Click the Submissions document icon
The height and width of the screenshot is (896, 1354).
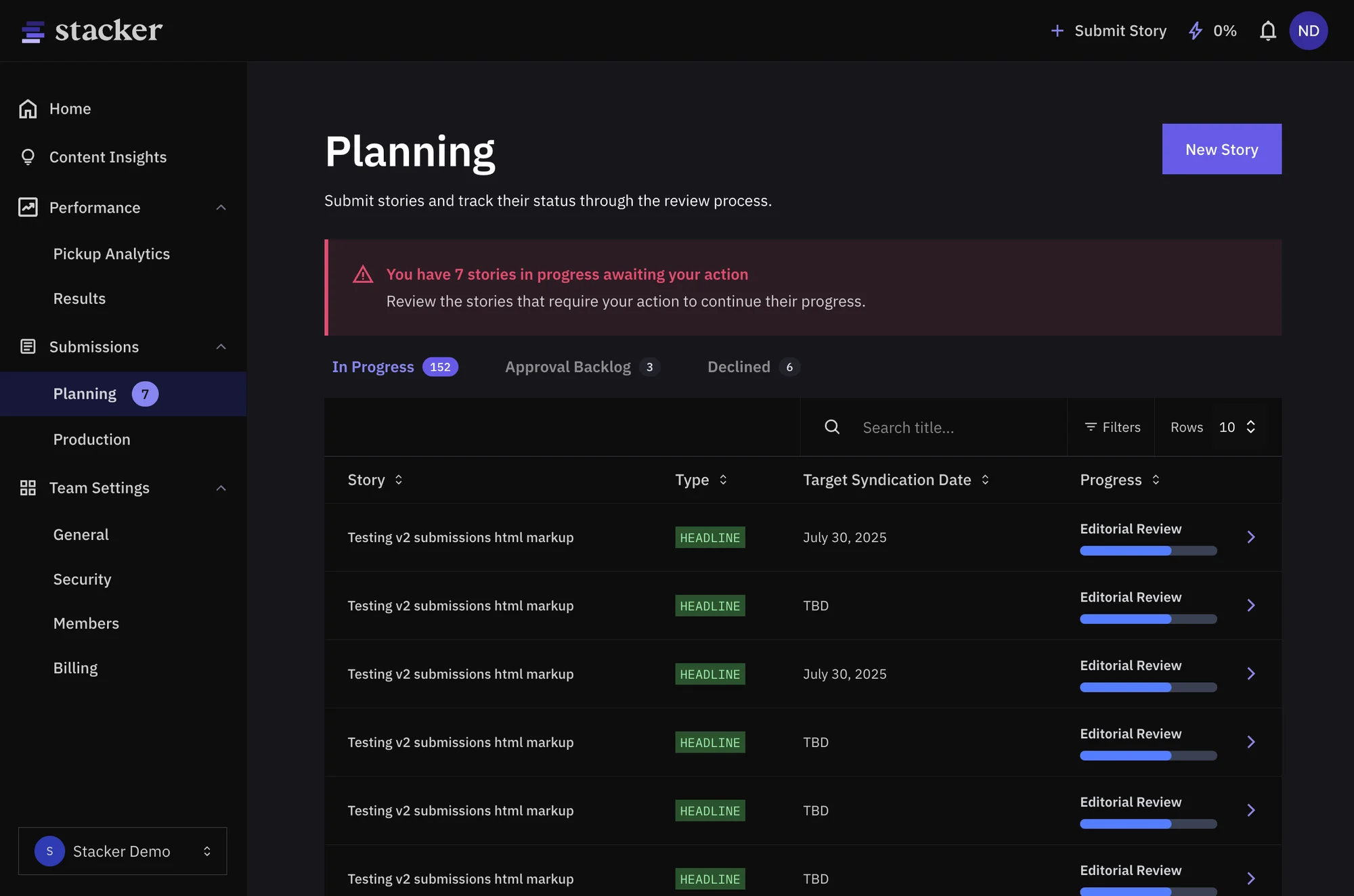click(28, 346)
